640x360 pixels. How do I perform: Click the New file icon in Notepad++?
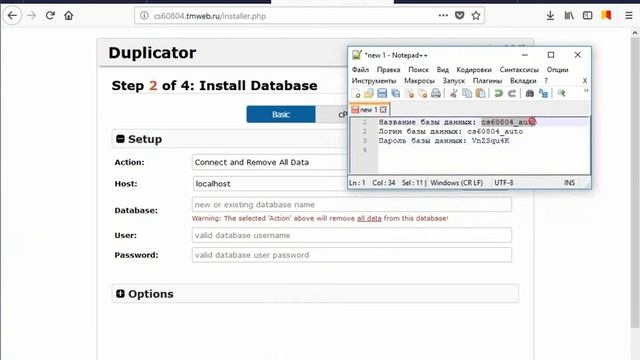click(356, 93)
